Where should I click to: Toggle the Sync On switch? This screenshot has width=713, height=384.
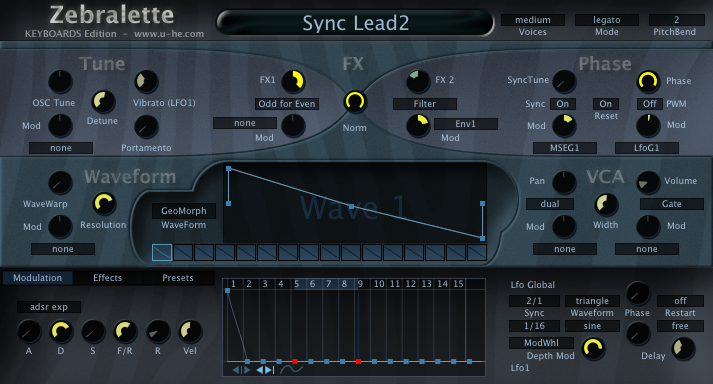[x=562, y=104]
